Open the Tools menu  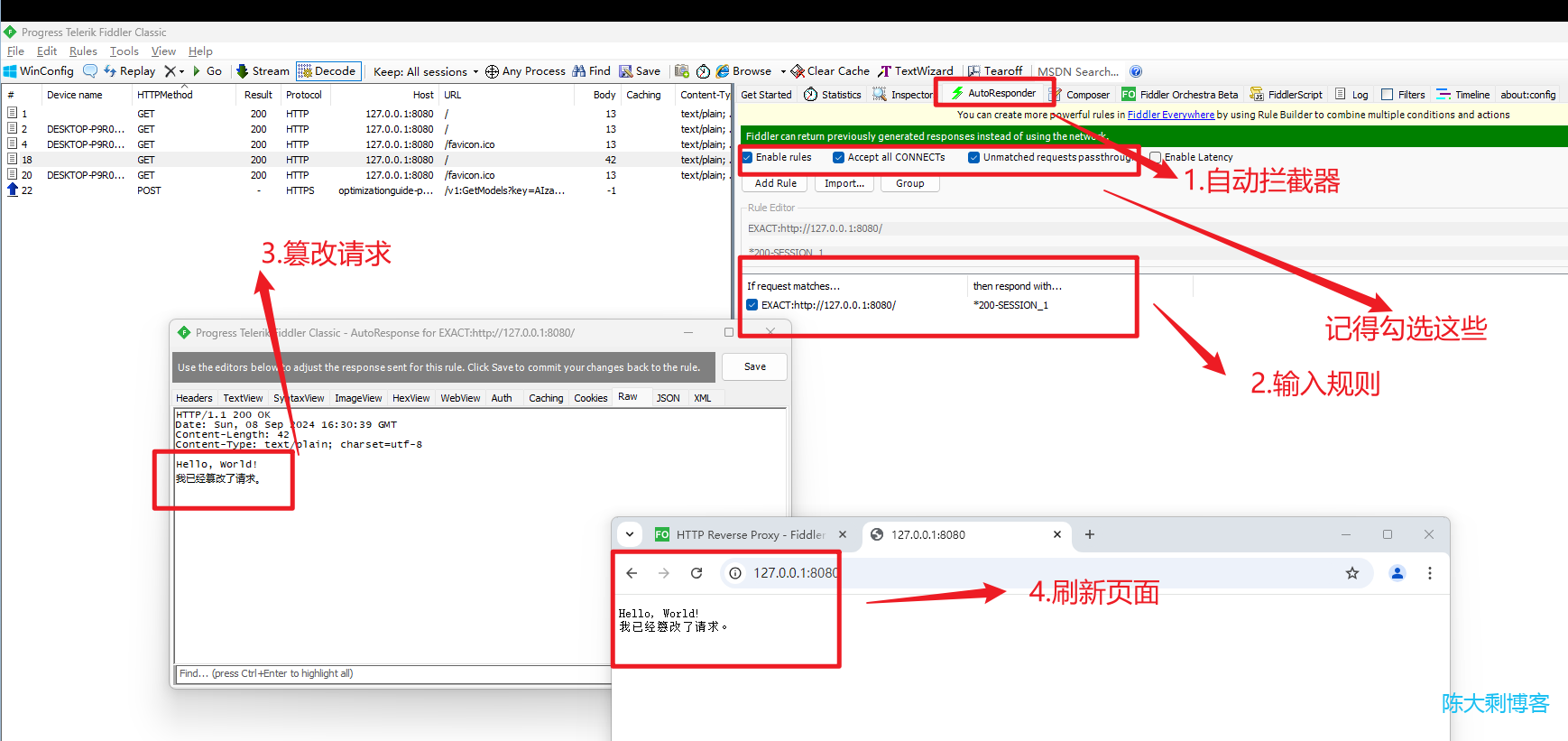125,51
